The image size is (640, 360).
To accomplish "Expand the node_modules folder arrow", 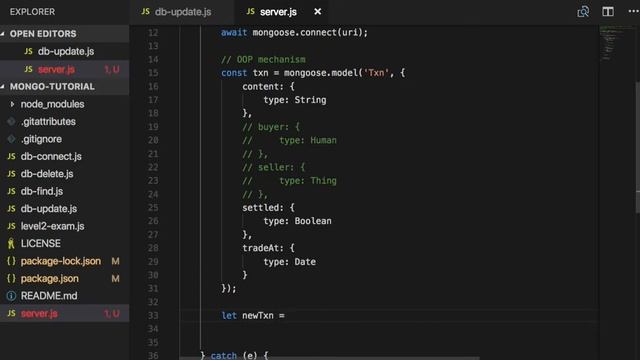I will 12,104.
